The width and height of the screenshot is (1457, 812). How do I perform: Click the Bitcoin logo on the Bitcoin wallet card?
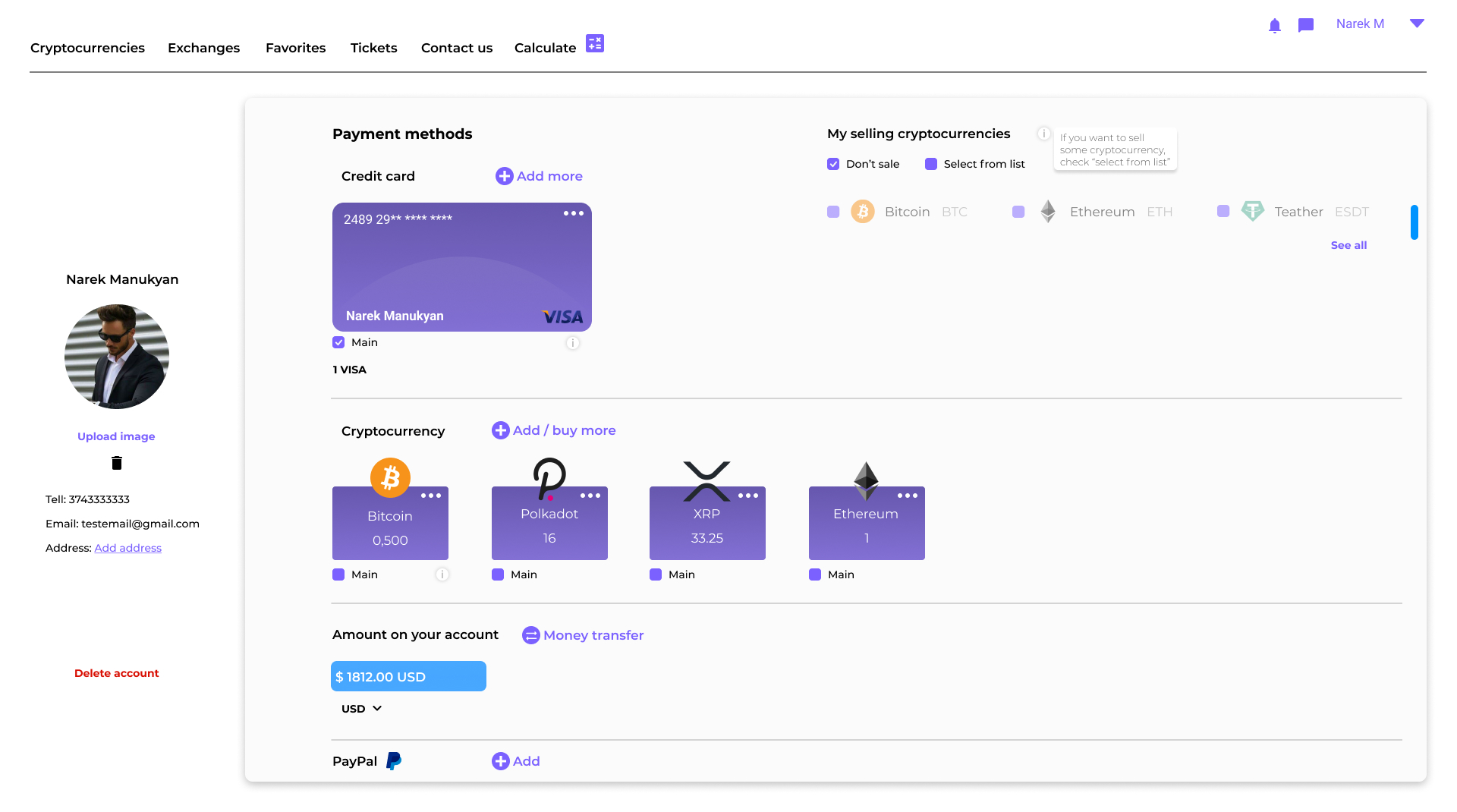[390, 477]
